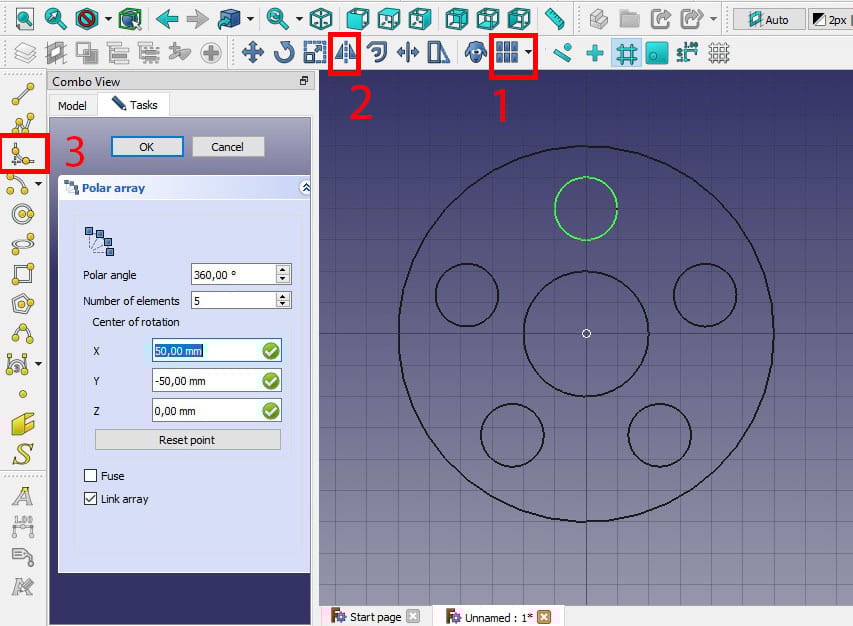This screenshot has height=626, width=853.
Task: Set the Top view cube icon
Action: tap(388, 19)
